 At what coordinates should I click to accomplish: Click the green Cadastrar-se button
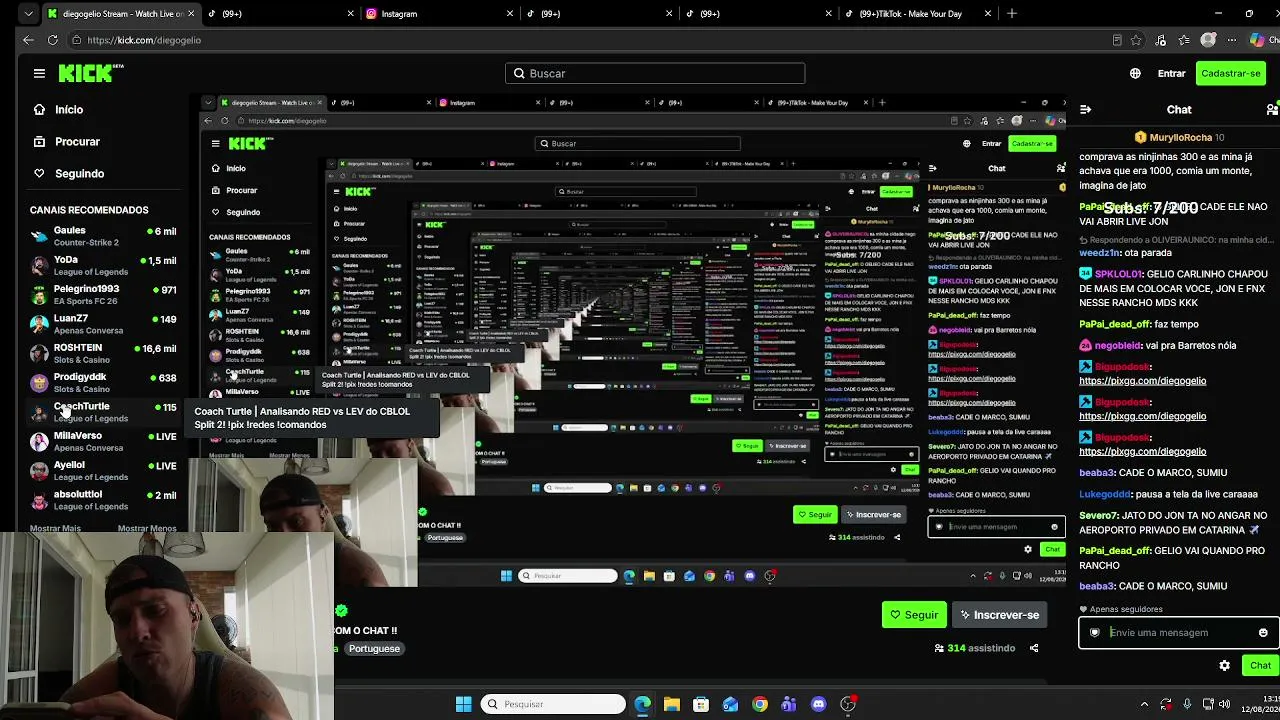point(1231,73)
